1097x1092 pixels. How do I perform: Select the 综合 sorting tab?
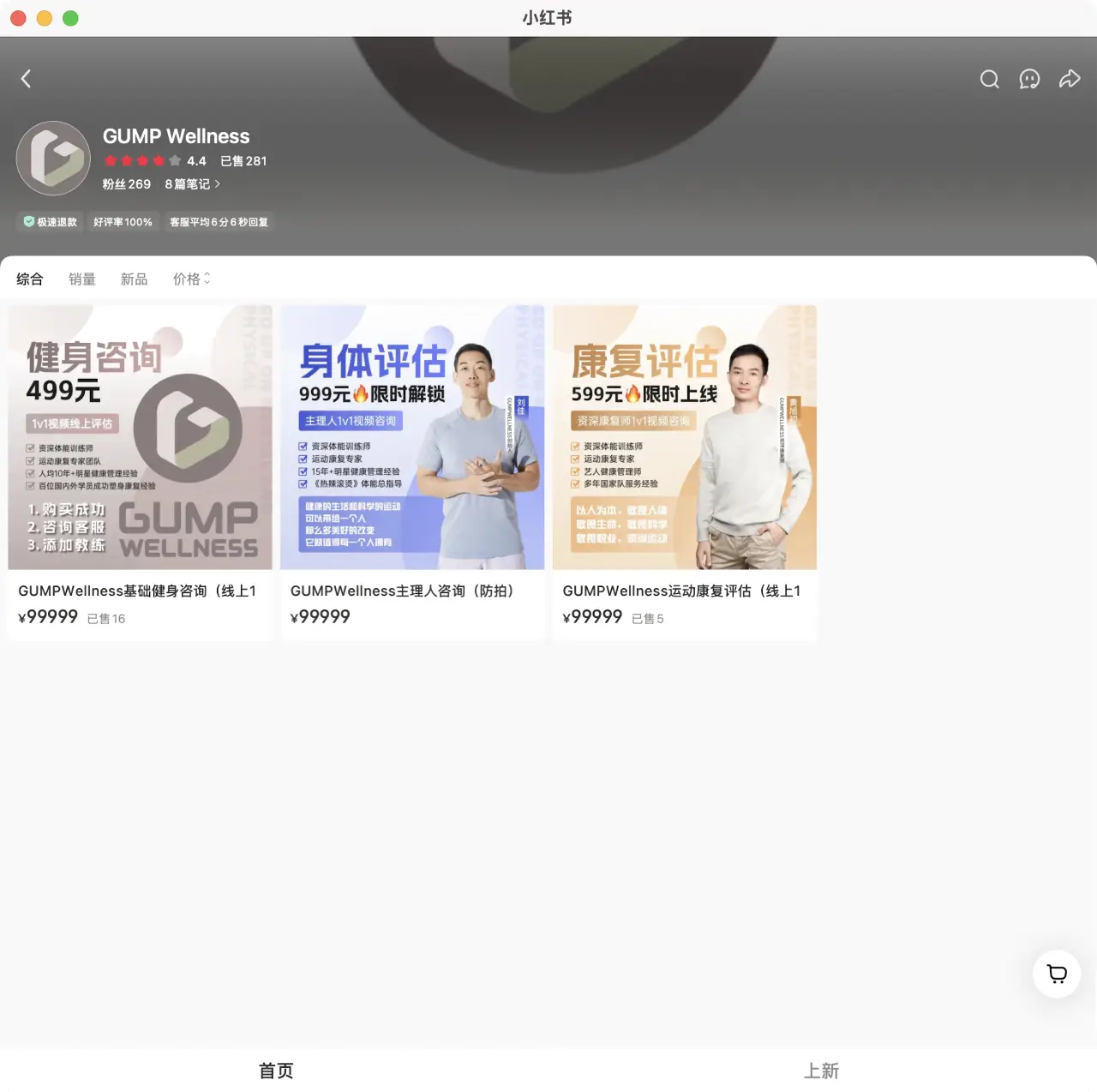tap(30, 279)
